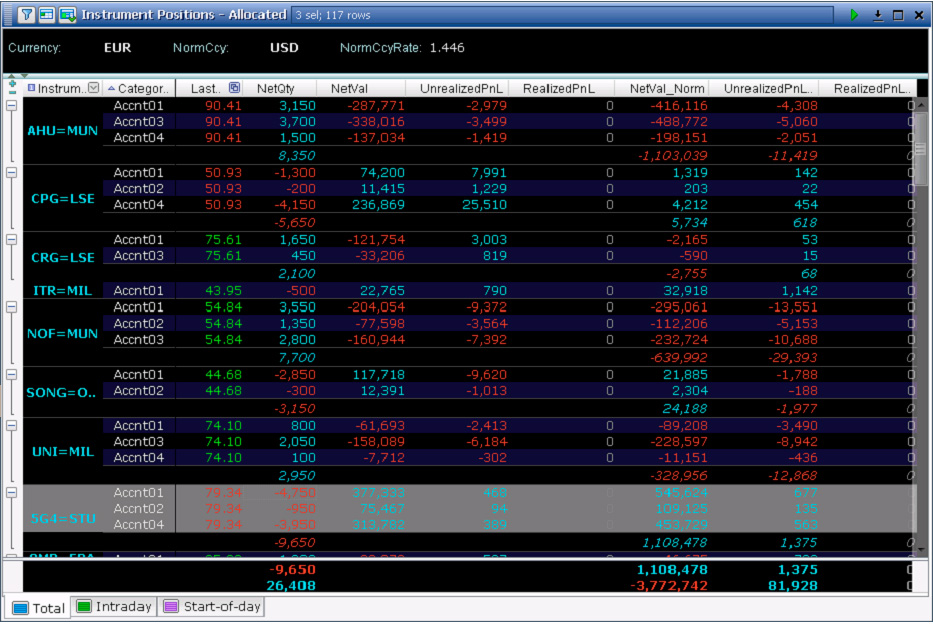Click the pin/dock down-arrow icon

[878, 15]
